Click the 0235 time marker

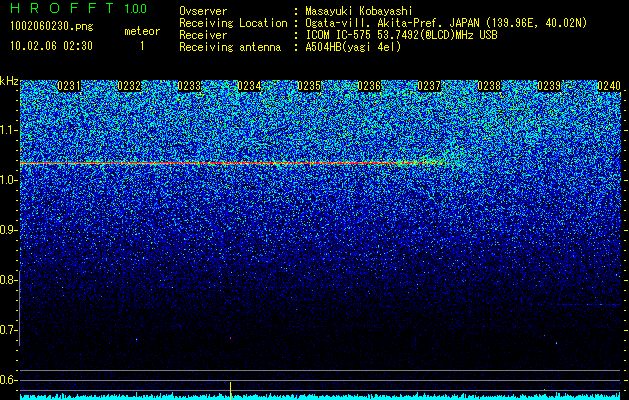309,86
